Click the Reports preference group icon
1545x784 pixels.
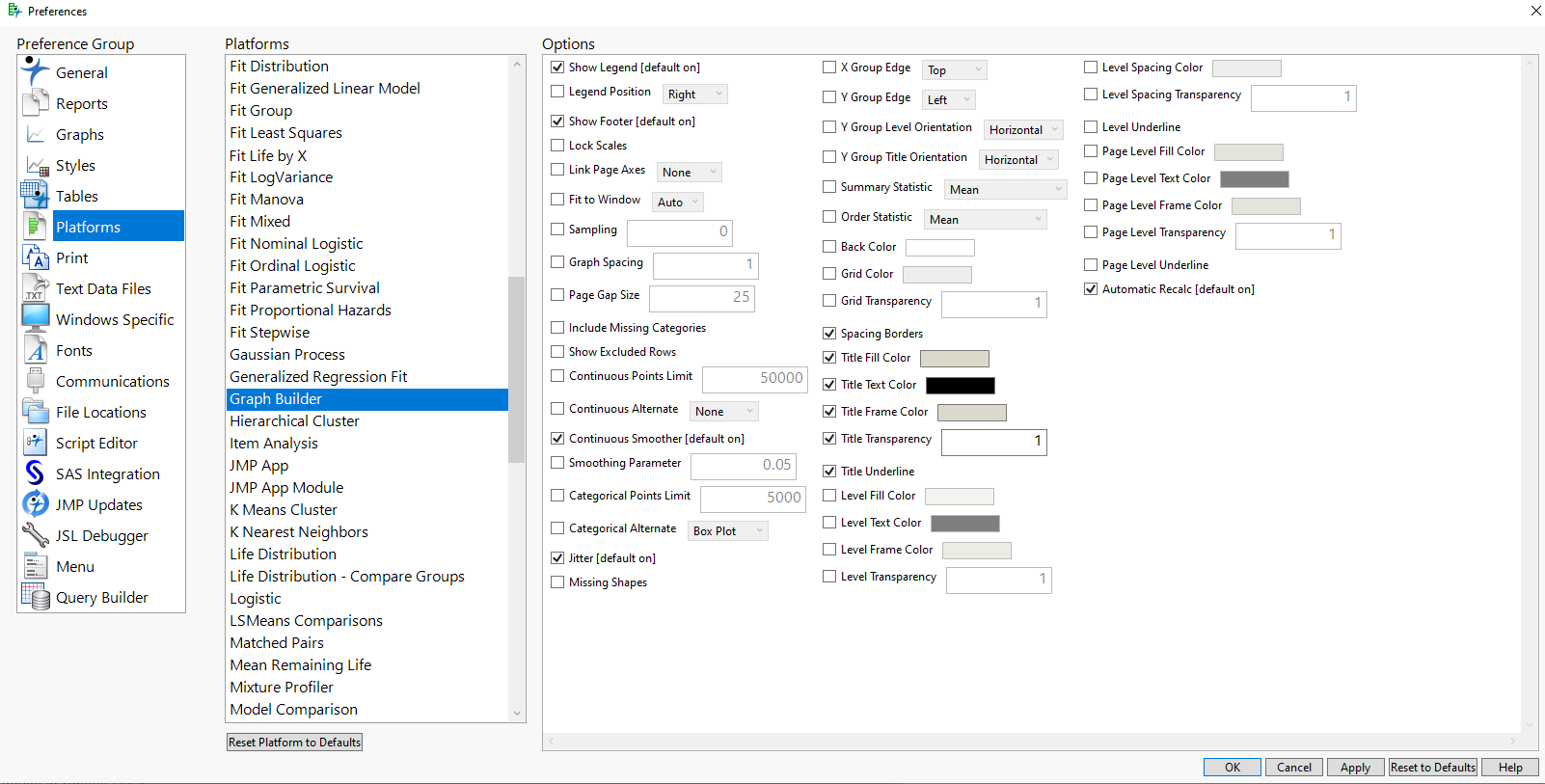(36, 102)
